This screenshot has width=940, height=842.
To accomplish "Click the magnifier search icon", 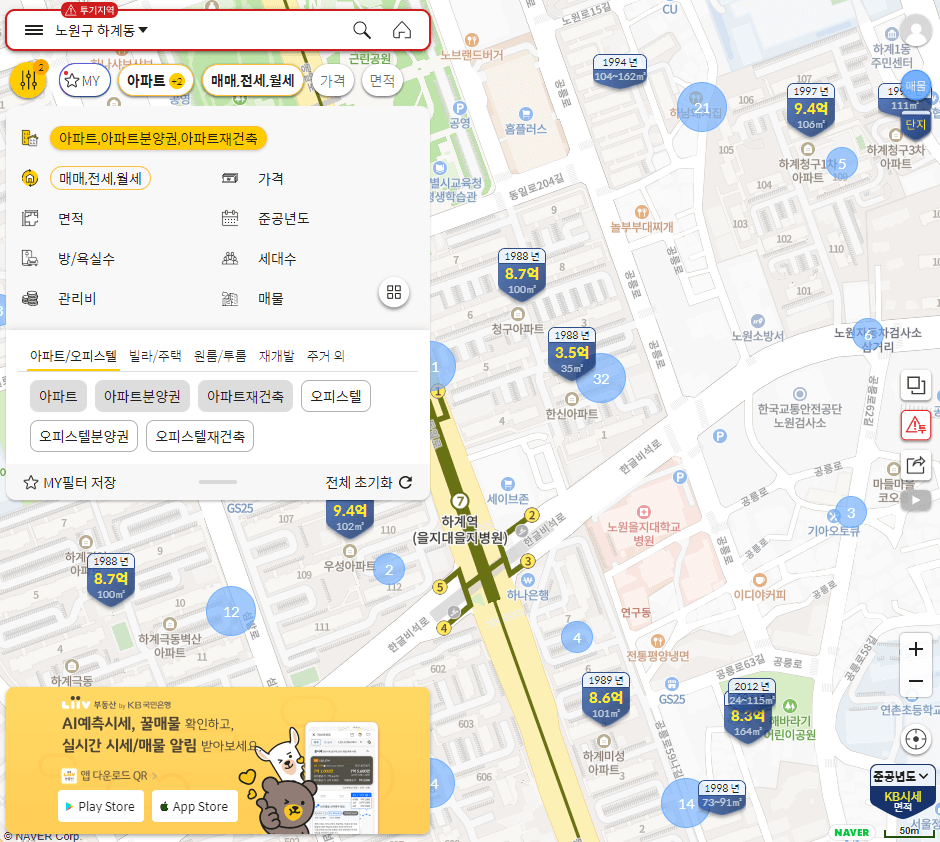I will pos(361,30).
